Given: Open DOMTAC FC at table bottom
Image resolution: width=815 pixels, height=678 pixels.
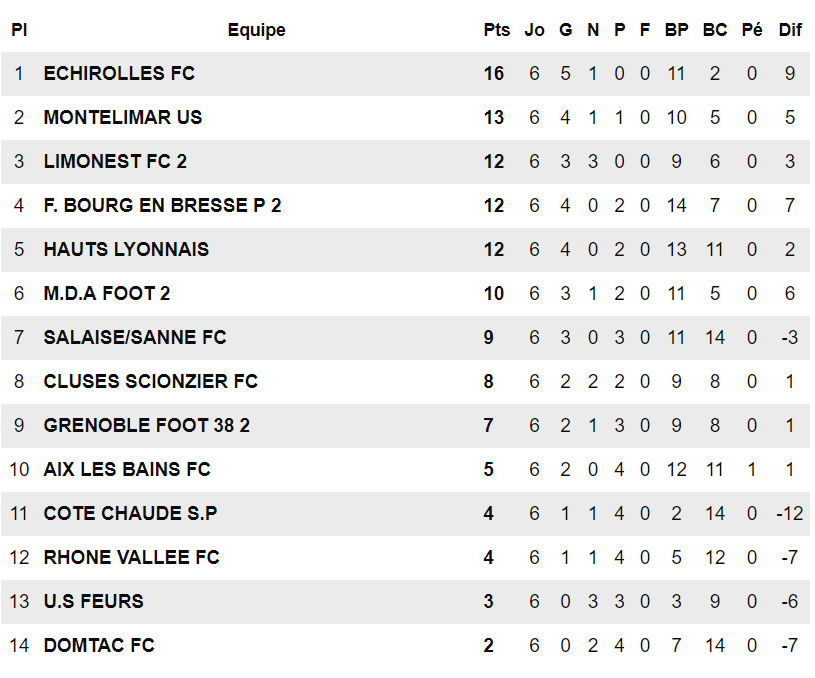Looking at the screenshot, I should point(99,646).
